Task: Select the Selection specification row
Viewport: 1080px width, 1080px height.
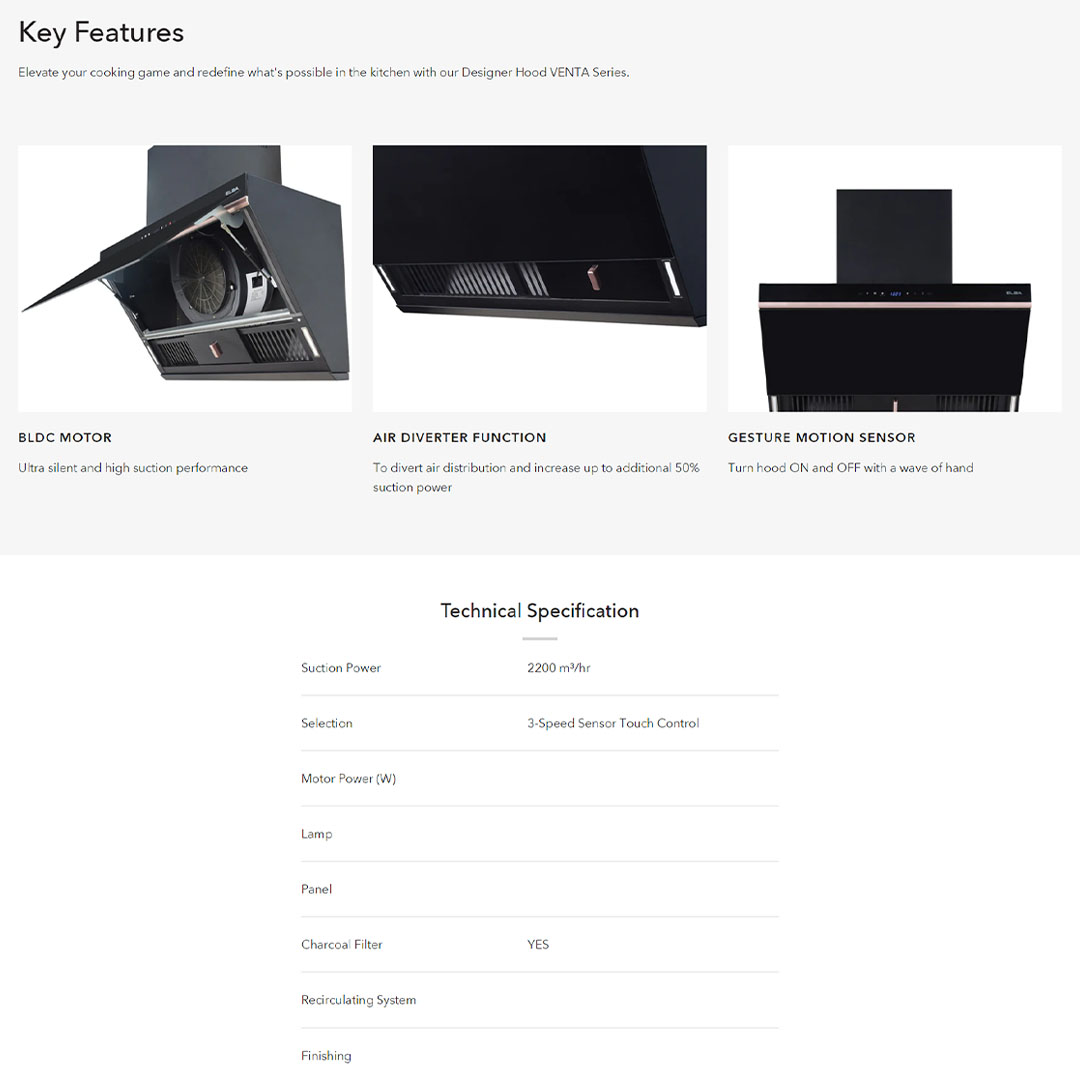Action: point(540,723)
